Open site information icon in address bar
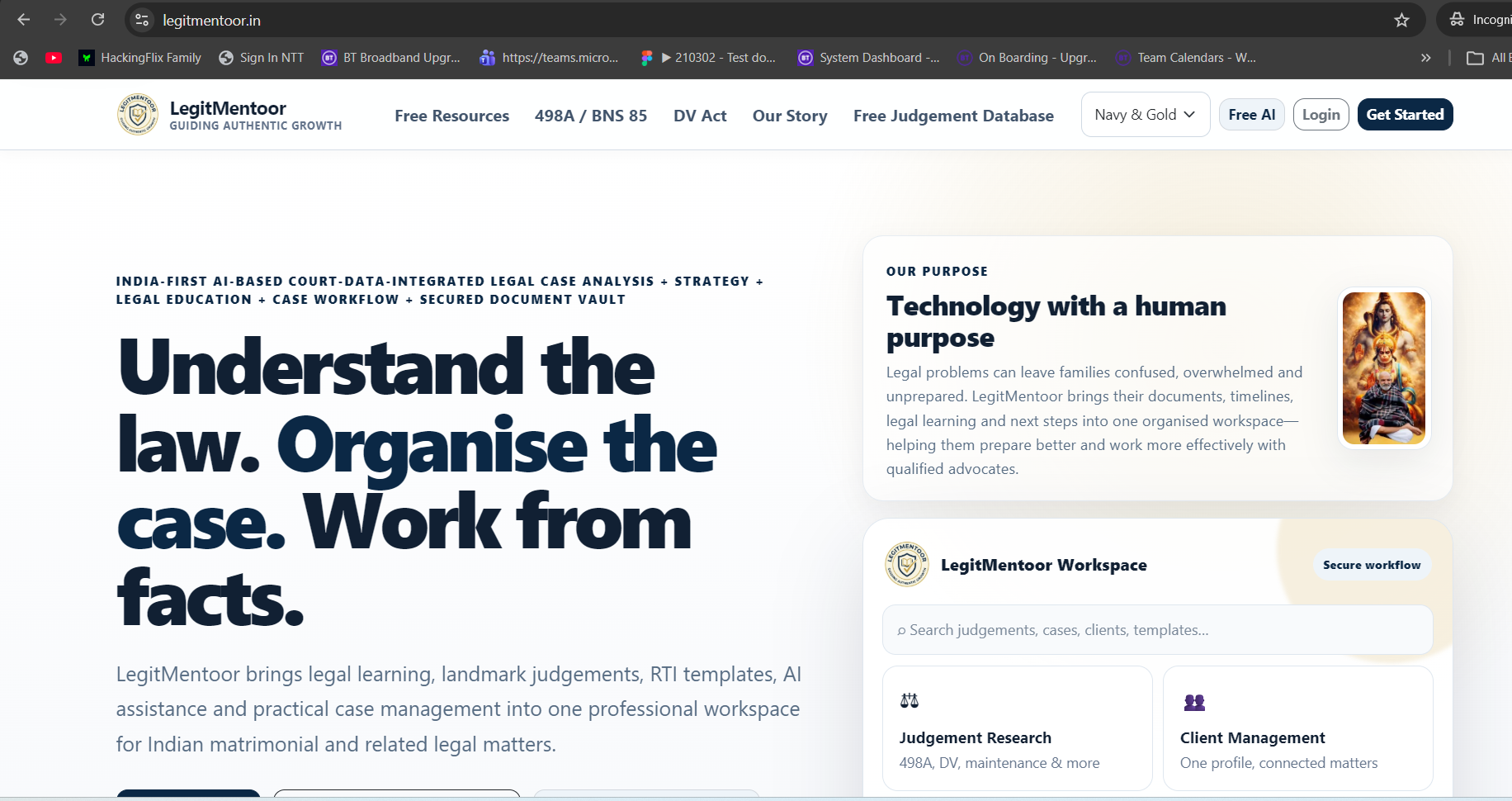 (142, 20)
